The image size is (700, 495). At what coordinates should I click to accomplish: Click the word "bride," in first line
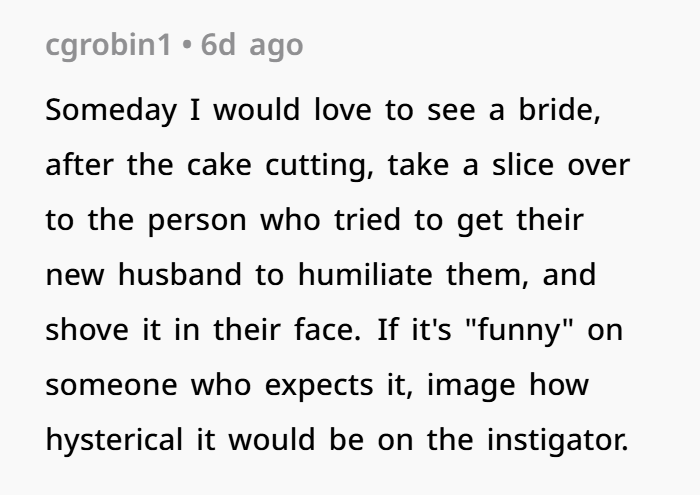coord(559,110)
